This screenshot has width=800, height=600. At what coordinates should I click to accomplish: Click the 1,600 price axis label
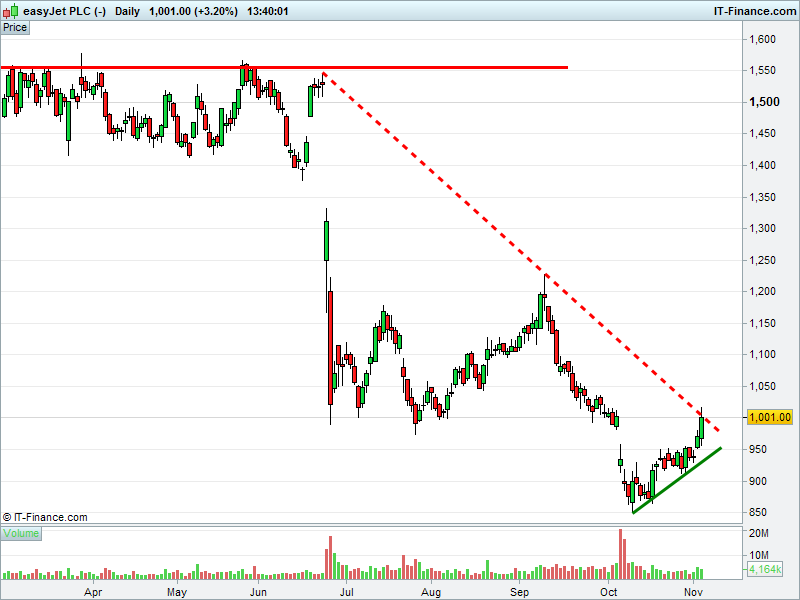pos(762,39)
